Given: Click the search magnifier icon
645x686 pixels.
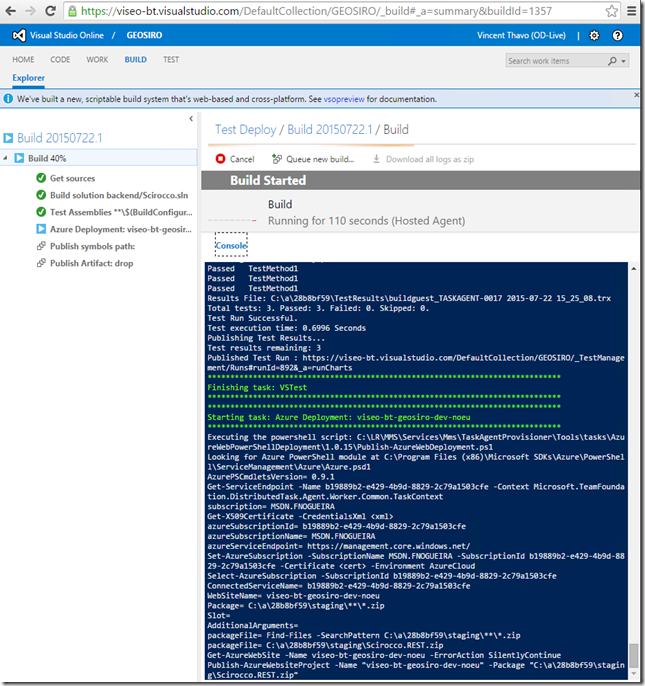Looking at the screenshot, I should tap(612, 61).
